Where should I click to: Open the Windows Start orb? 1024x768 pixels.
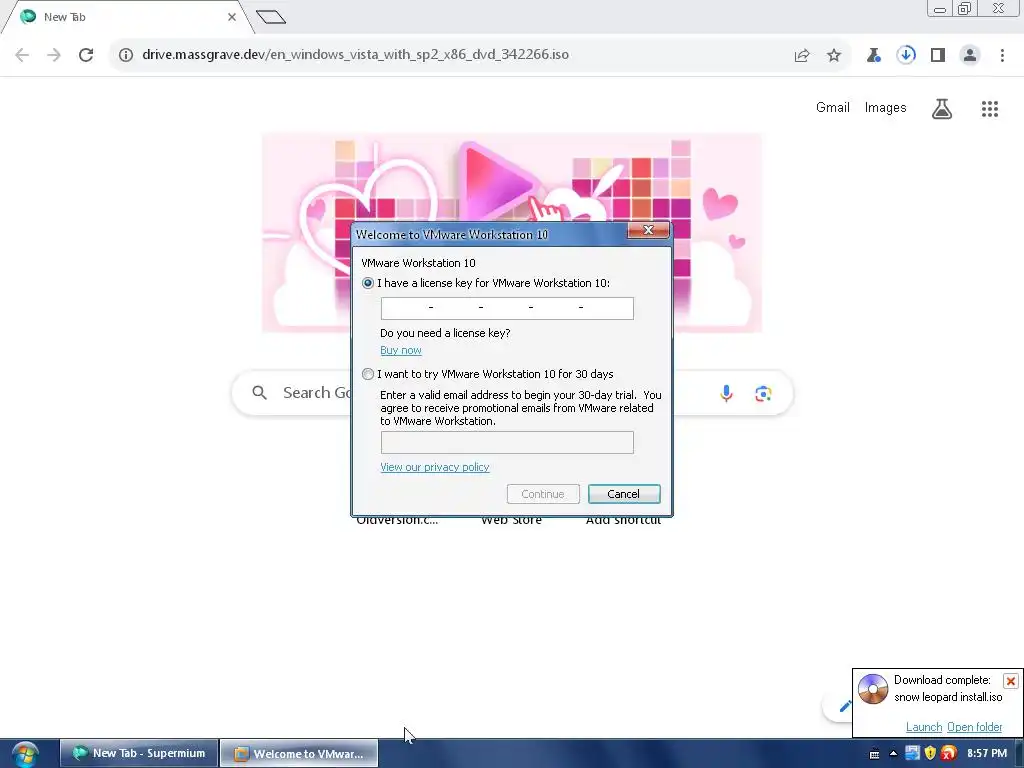[x=25, y=754]
